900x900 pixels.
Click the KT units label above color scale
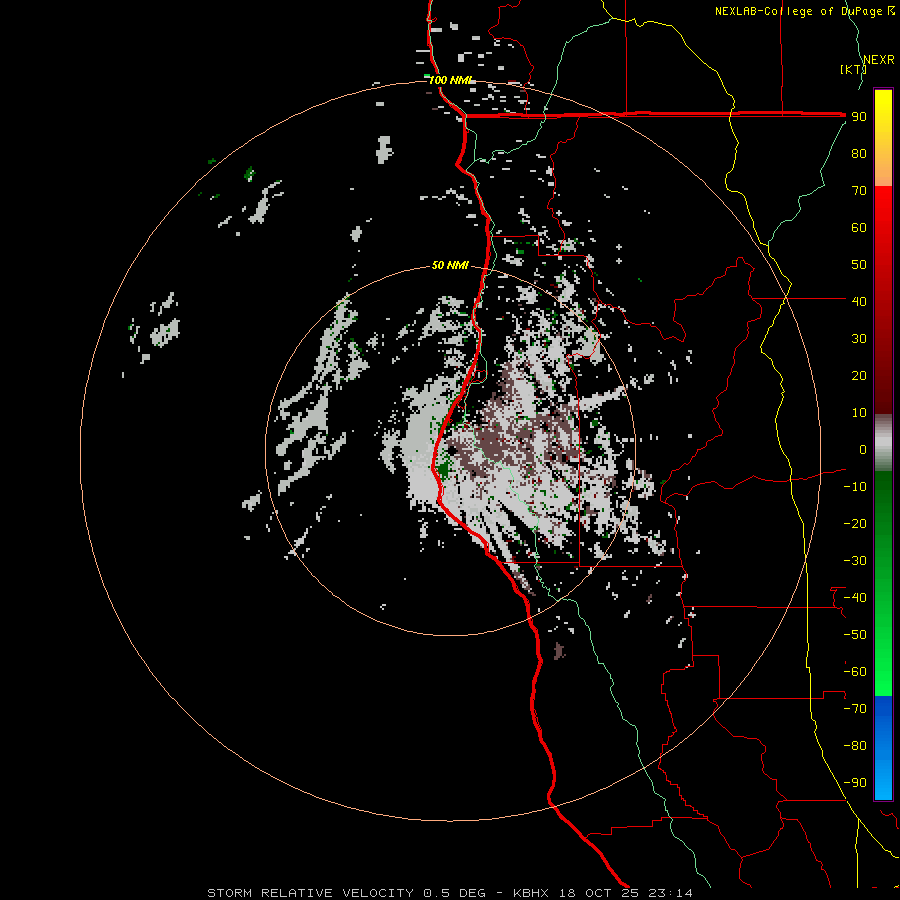pyautogui.click(x=854, y=69)
